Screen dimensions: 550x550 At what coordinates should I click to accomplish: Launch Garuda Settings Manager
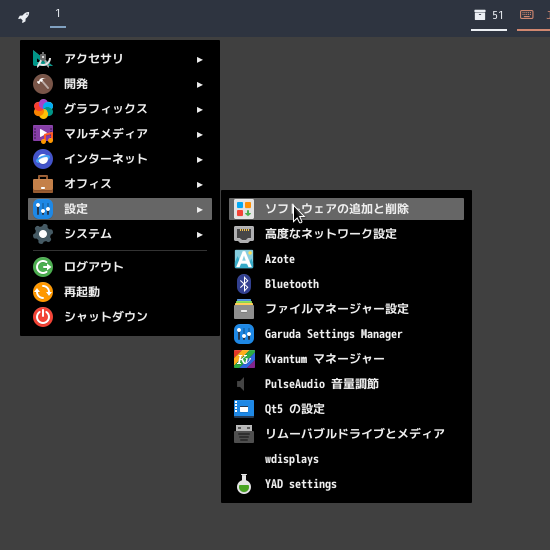346,334
